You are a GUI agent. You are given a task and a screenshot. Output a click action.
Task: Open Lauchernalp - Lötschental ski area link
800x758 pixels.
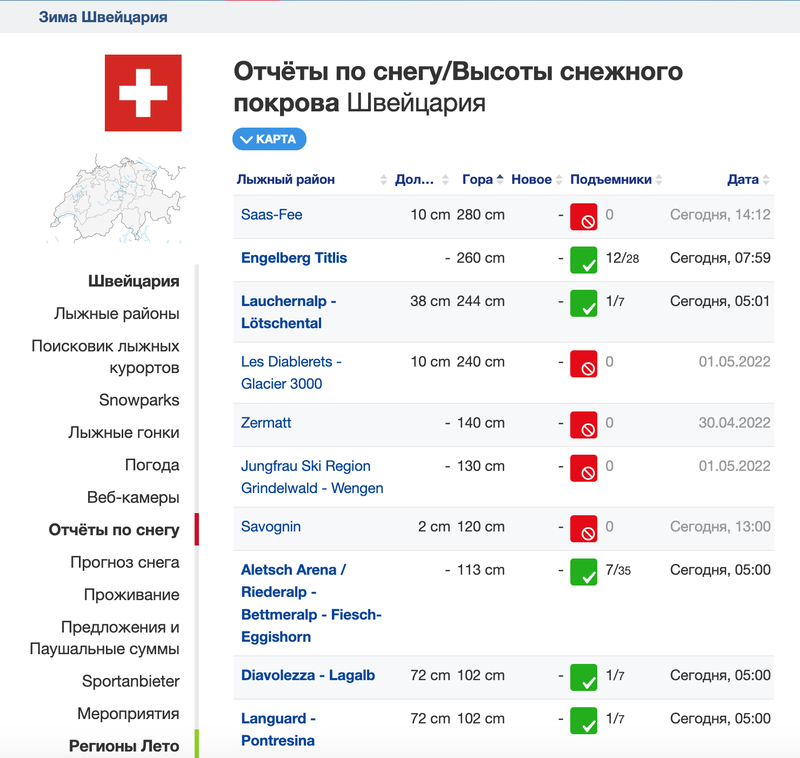289,312
